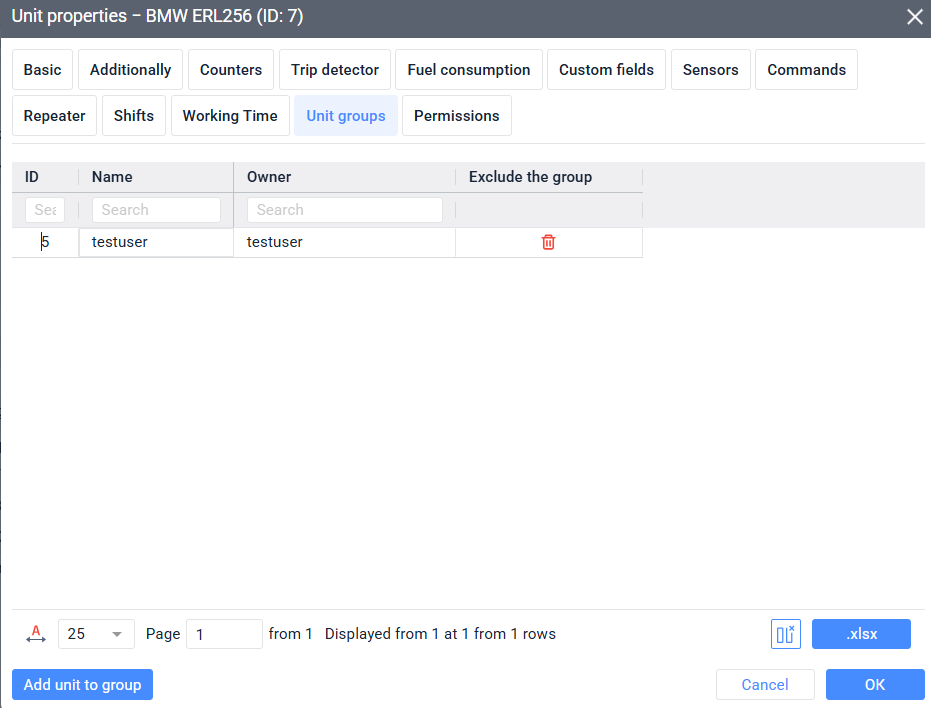Sort by the Name column header
The image size is (931, 708).
click(x=112, y=177)
